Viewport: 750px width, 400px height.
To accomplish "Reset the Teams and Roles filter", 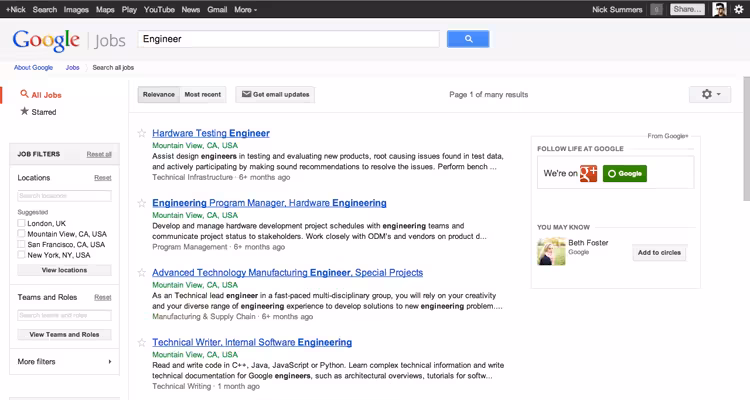I will pyautogui.click(x=103, y=297).
